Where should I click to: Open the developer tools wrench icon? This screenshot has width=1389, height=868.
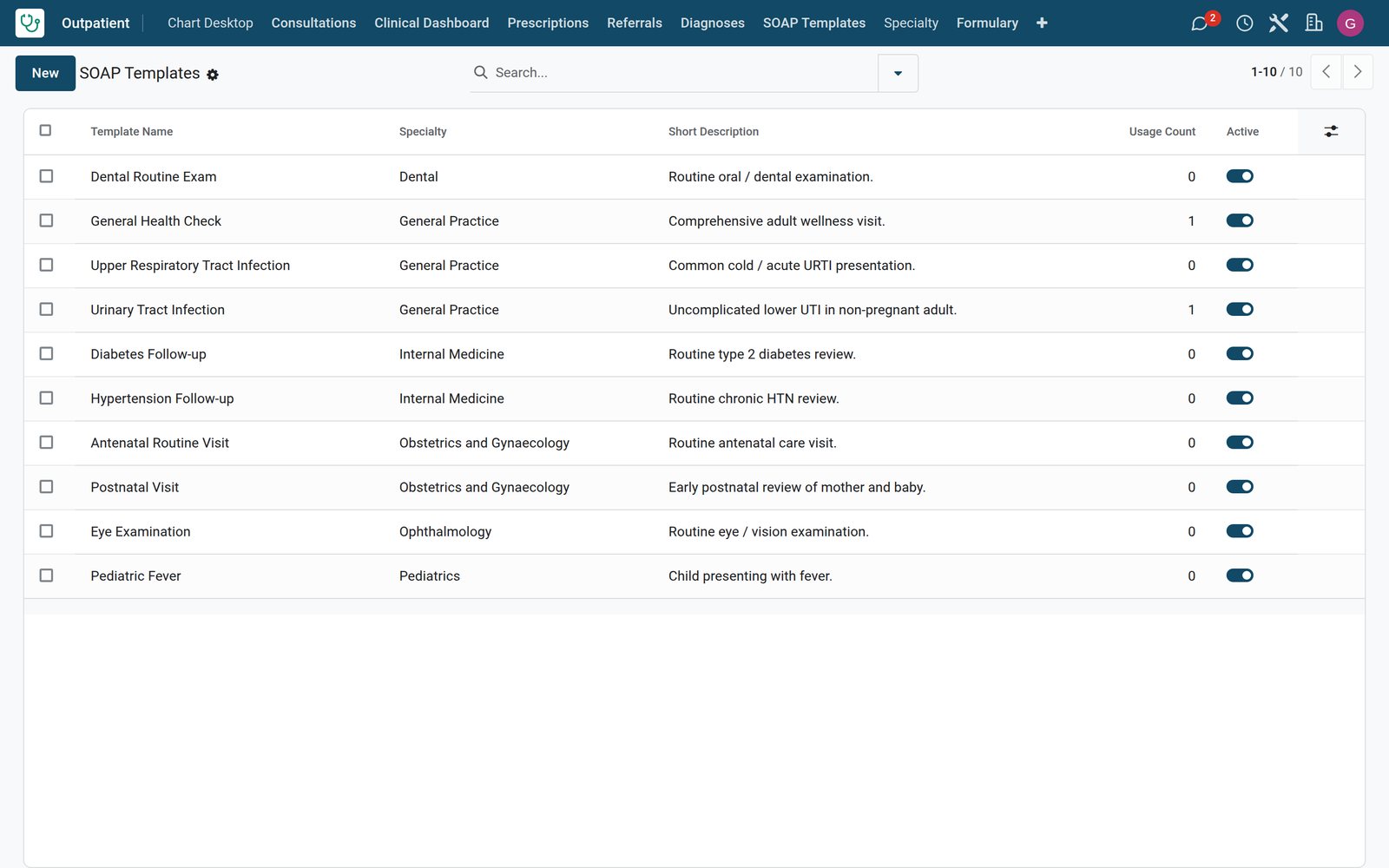[x=1278, y=23]
